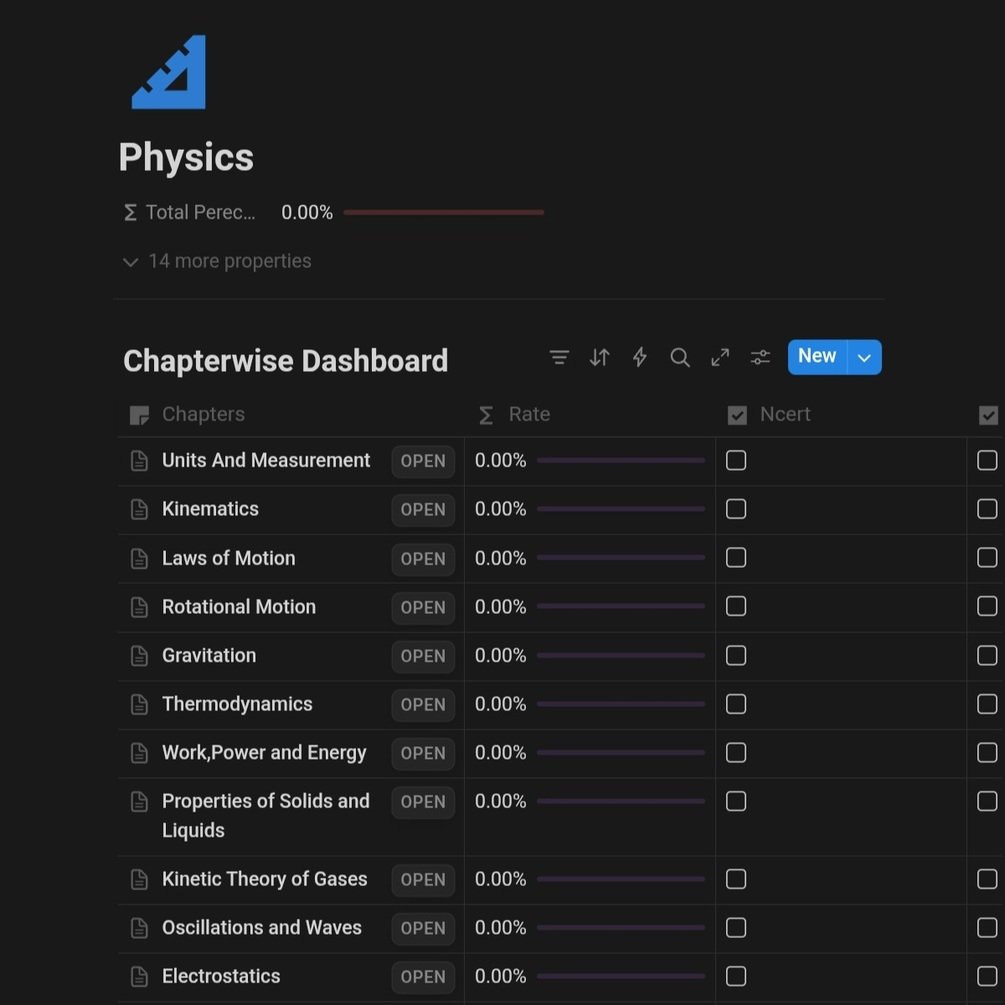Viewport: 1005px width, 1005px height.
Task: Open database in full page icon
Action: coord(720,357)
